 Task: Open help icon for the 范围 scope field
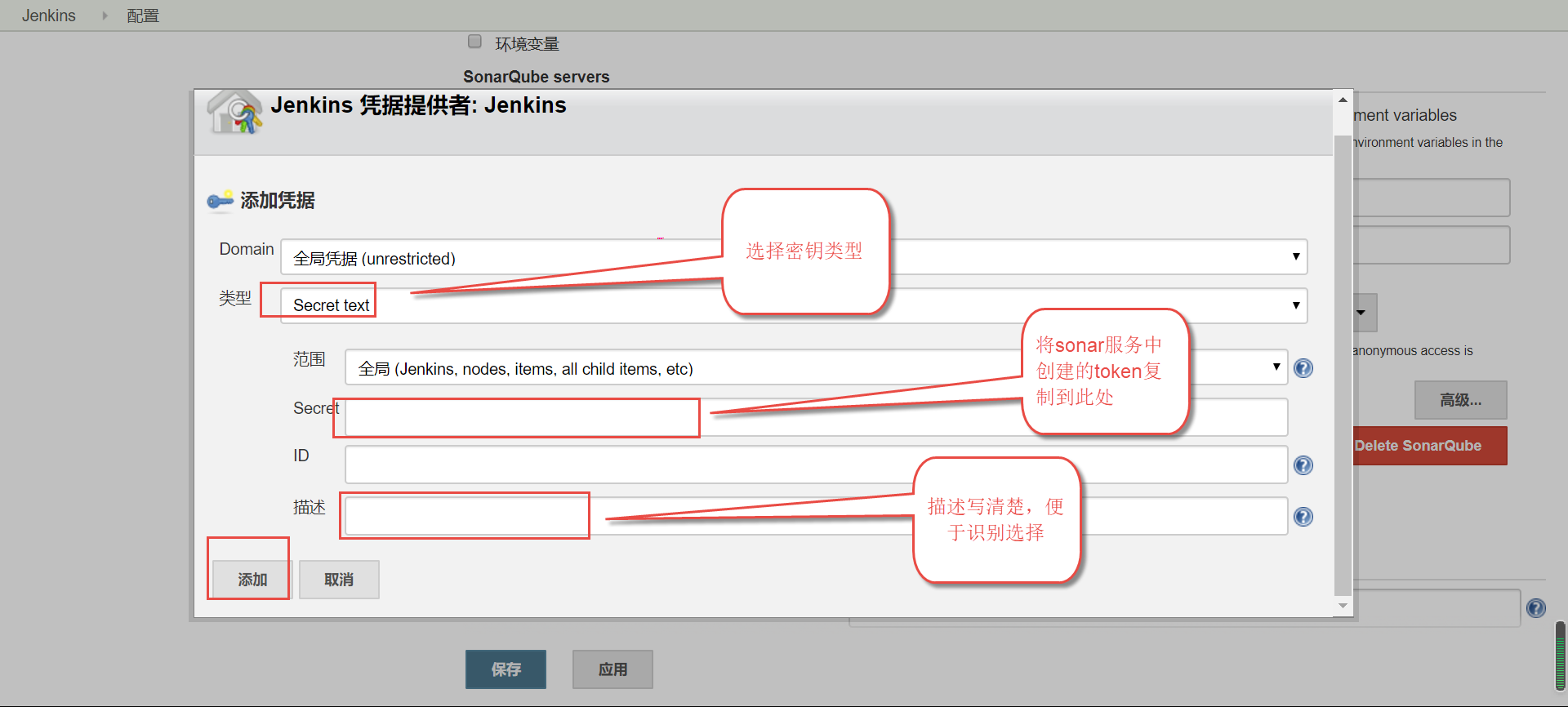coord(1303,368)
